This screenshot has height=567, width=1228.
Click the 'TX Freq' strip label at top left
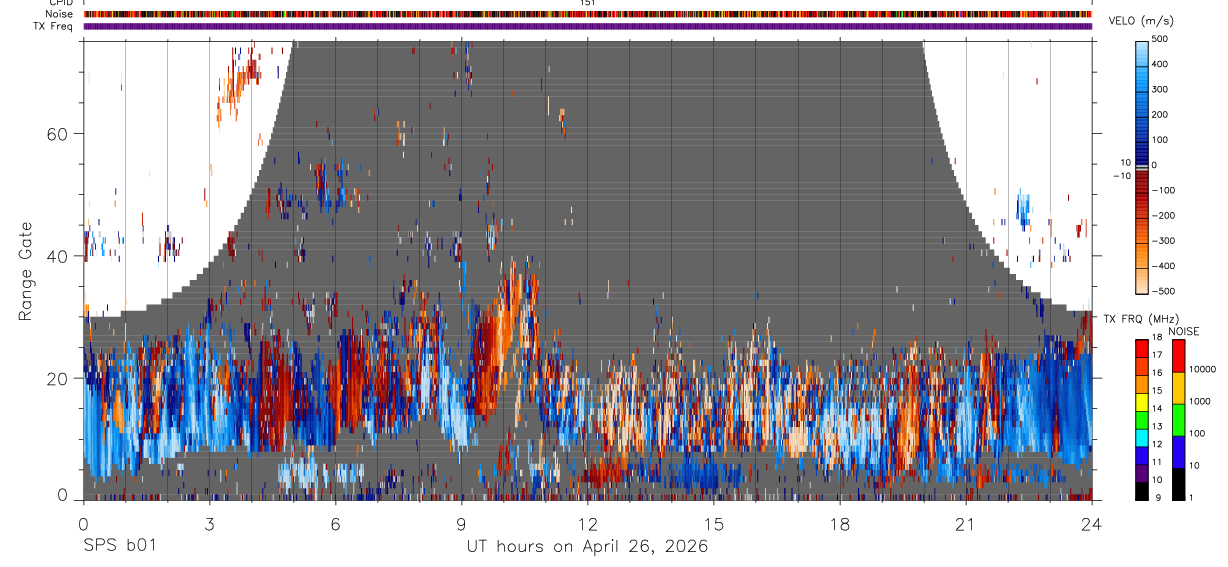pos(54,26)
